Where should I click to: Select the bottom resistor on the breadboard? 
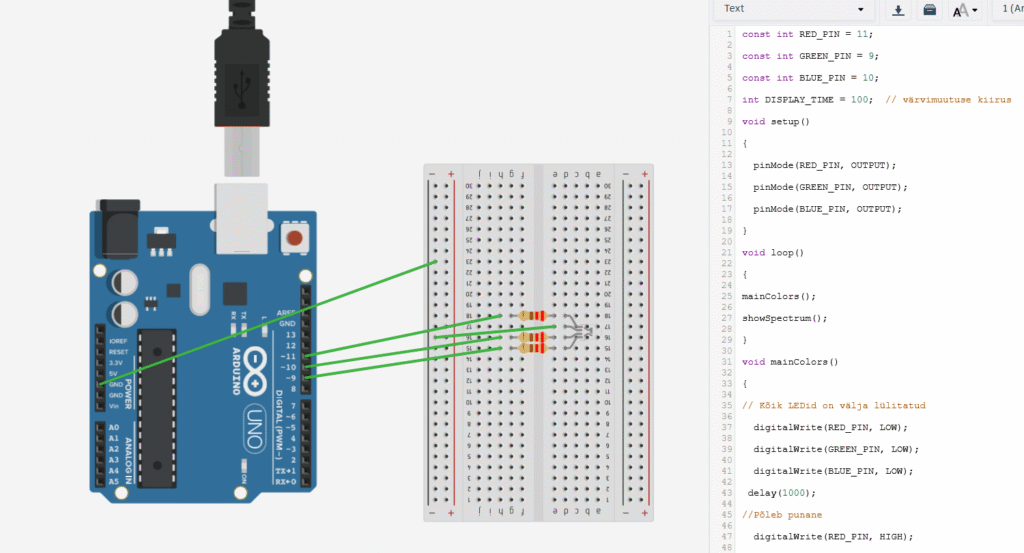[533, 348]
